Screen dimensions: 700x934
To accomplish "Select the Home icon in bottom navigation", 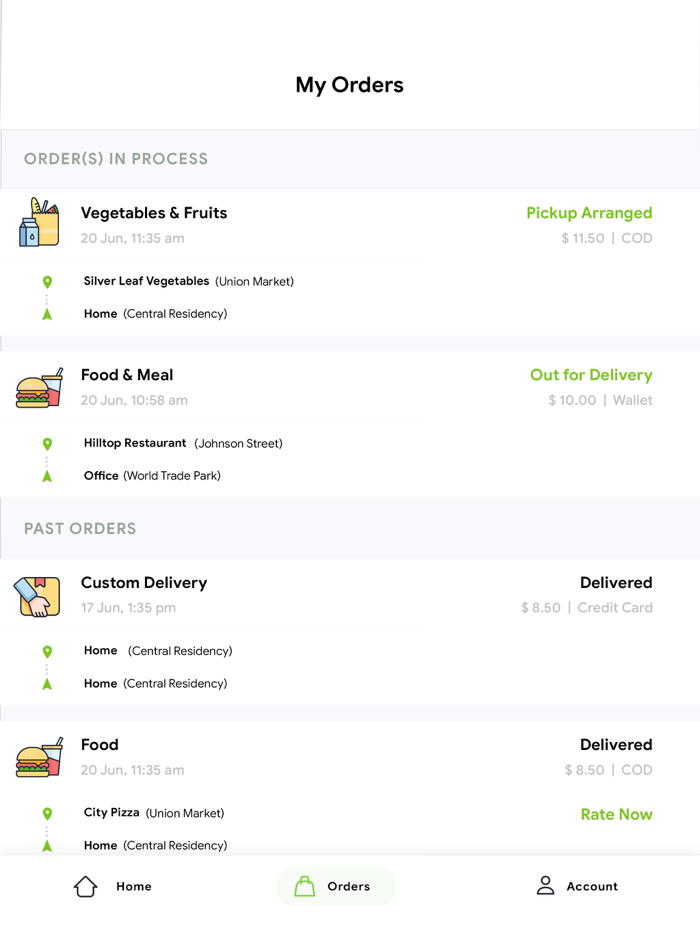I will 85,886.
